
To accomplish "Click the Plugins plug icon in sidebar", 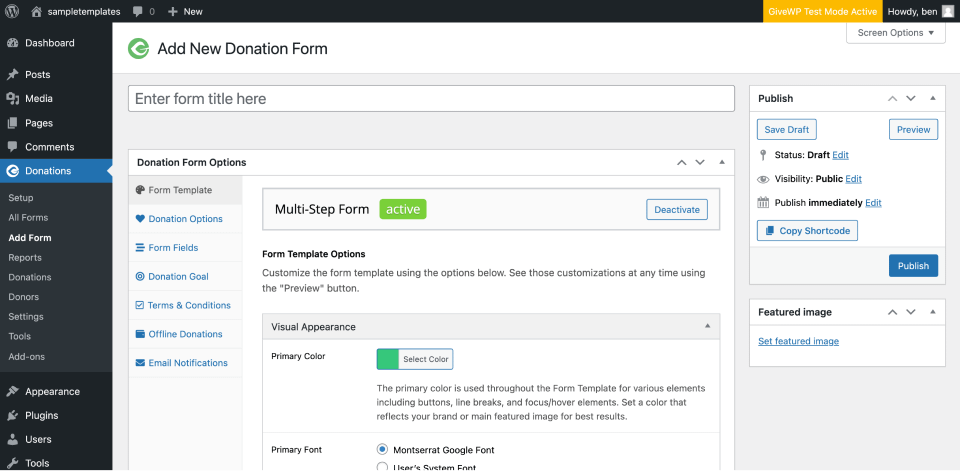I will click(12, 415).
